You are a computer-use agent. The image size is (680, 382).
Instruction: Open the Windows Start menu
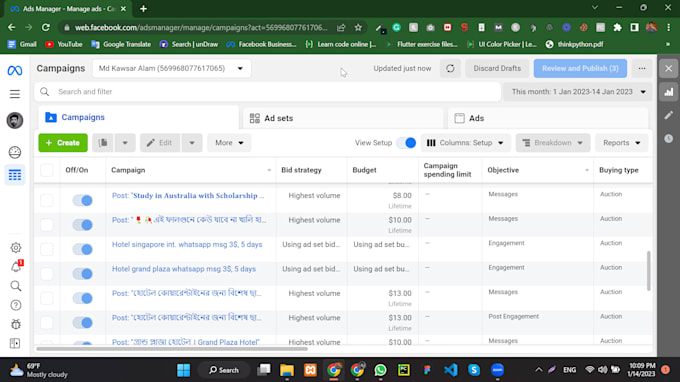(x=183, y=370)
